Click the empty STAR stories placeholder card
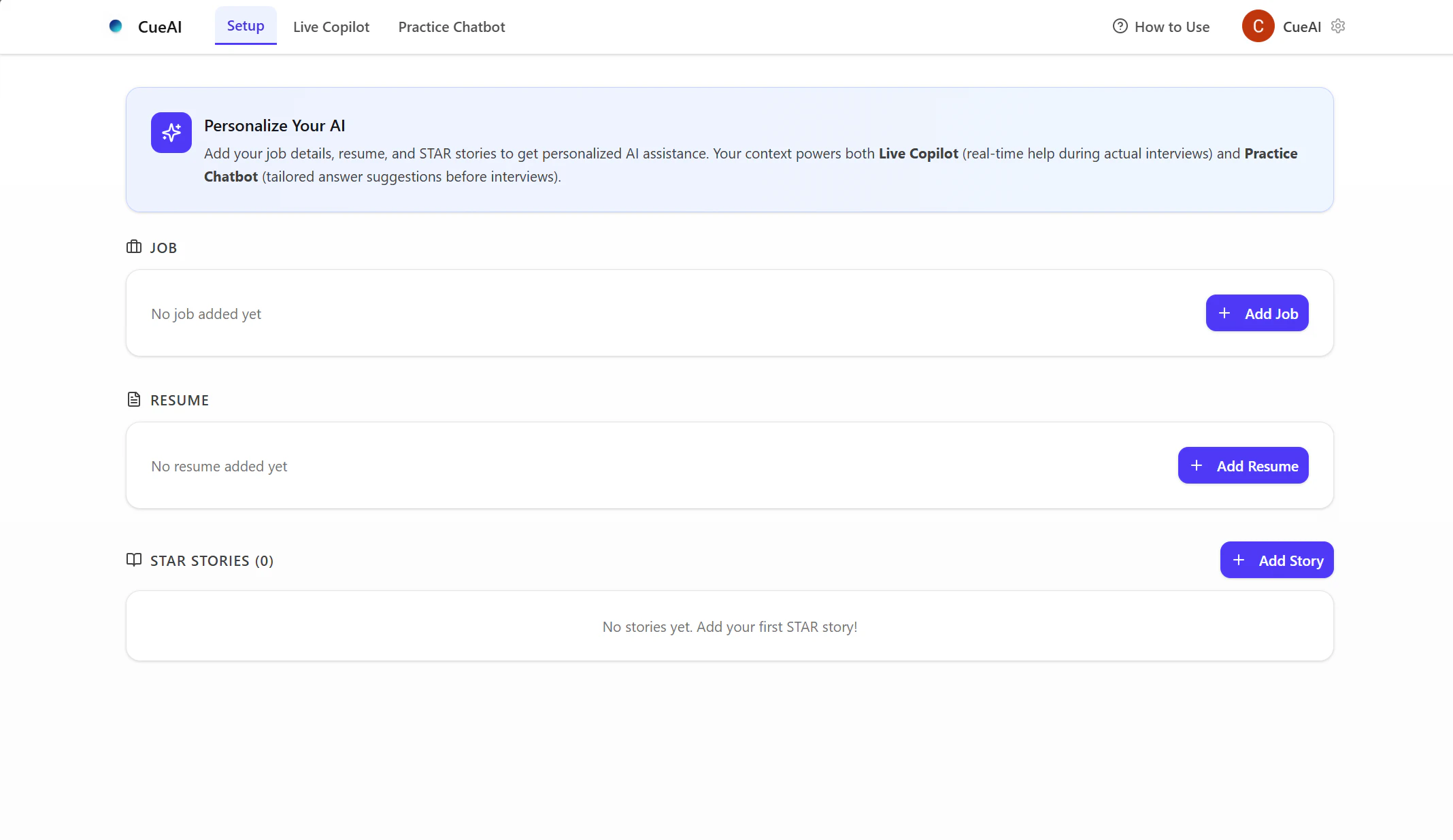Screen dimensions: 1453x840 (x=729, y=626)
